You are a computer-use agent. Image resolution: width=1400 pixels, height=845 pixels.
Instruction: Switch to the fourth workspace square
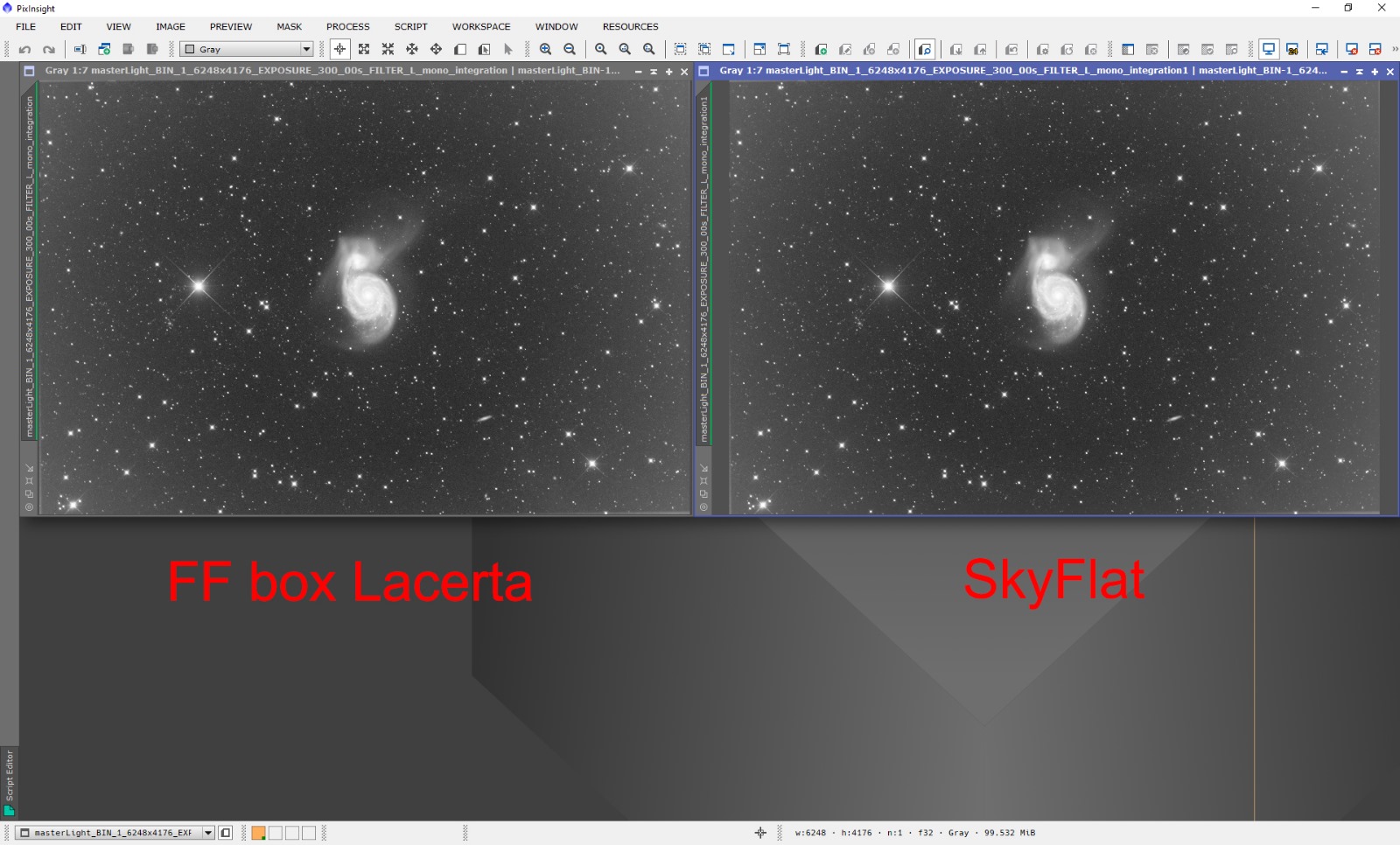pyautogui.click(x=309, y=833)
